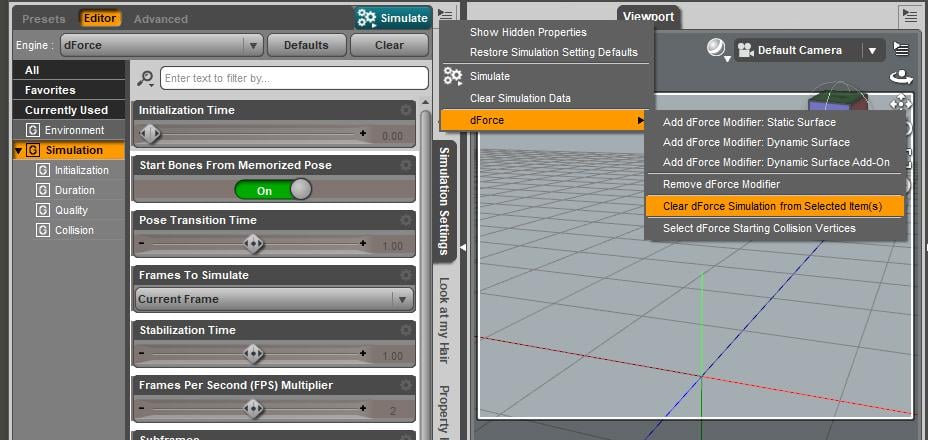Switch to the Presets tab
The image size is (928, 440).
43,19
